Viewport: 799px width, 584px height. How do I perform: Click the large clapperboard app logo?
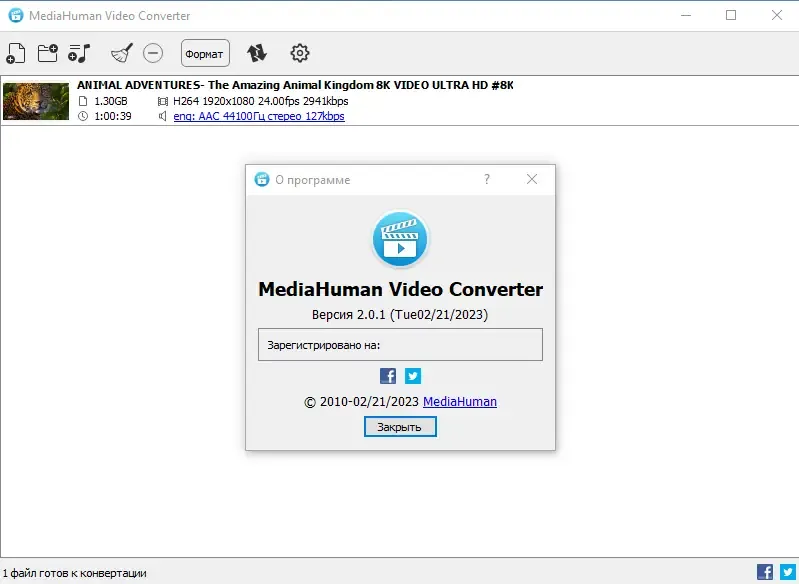(401, 239)
